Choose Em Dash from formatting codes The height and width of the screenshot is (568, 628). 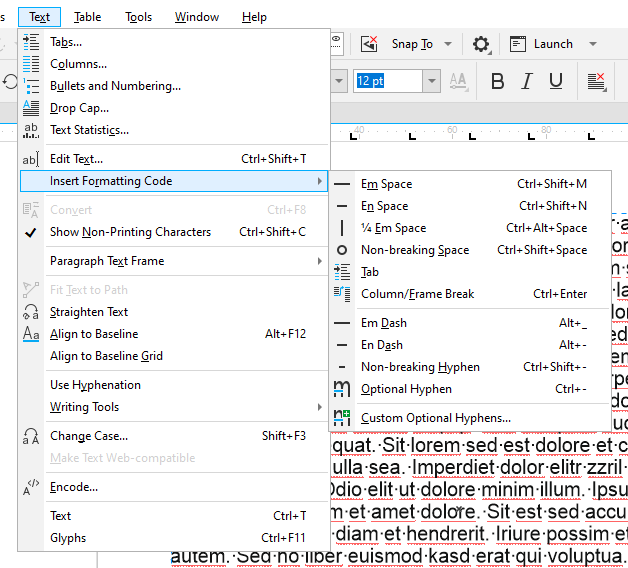384,323
